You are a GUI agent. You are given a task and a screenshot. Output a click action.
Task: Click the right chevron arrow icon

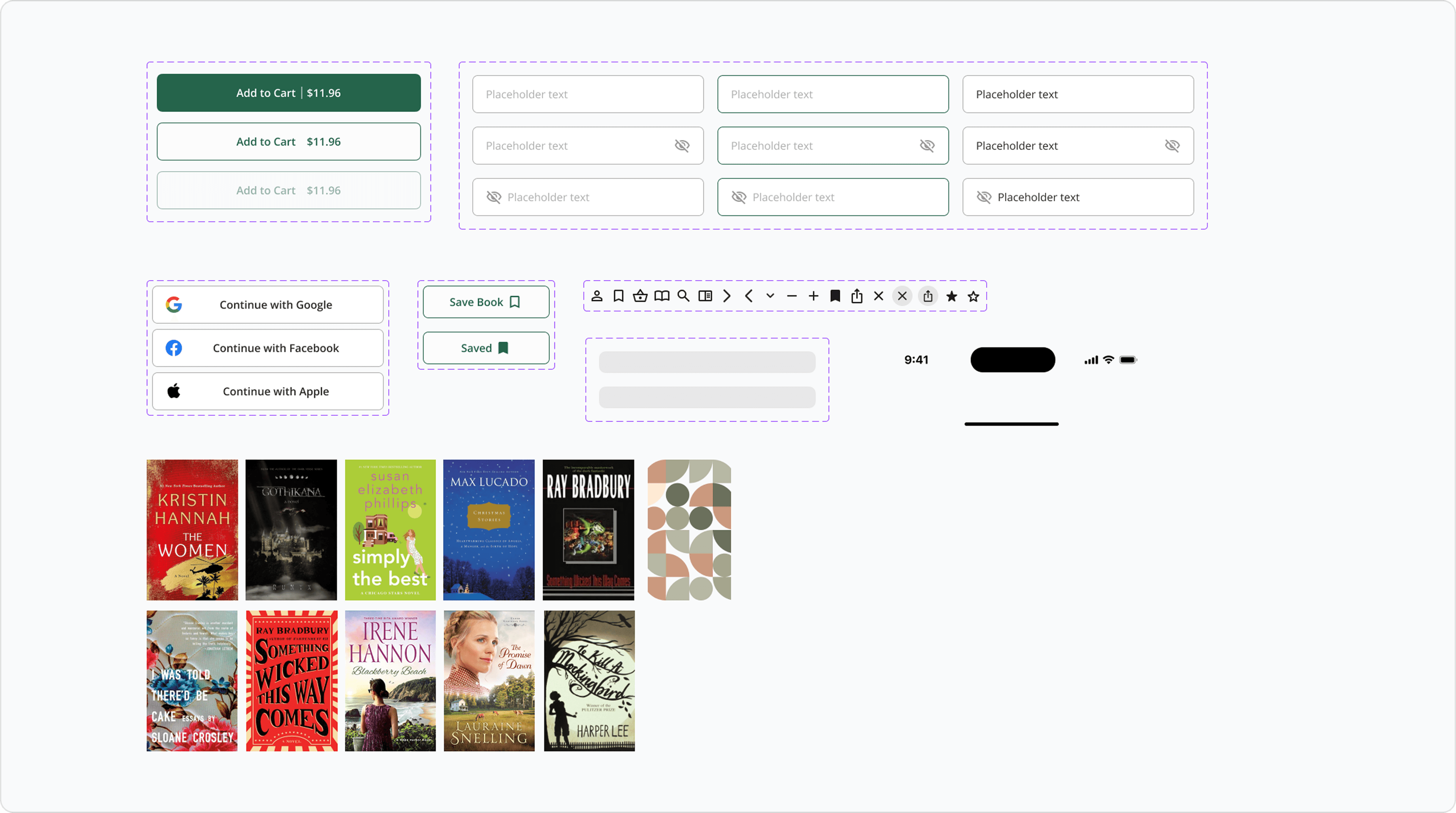(x=727, y=296)
